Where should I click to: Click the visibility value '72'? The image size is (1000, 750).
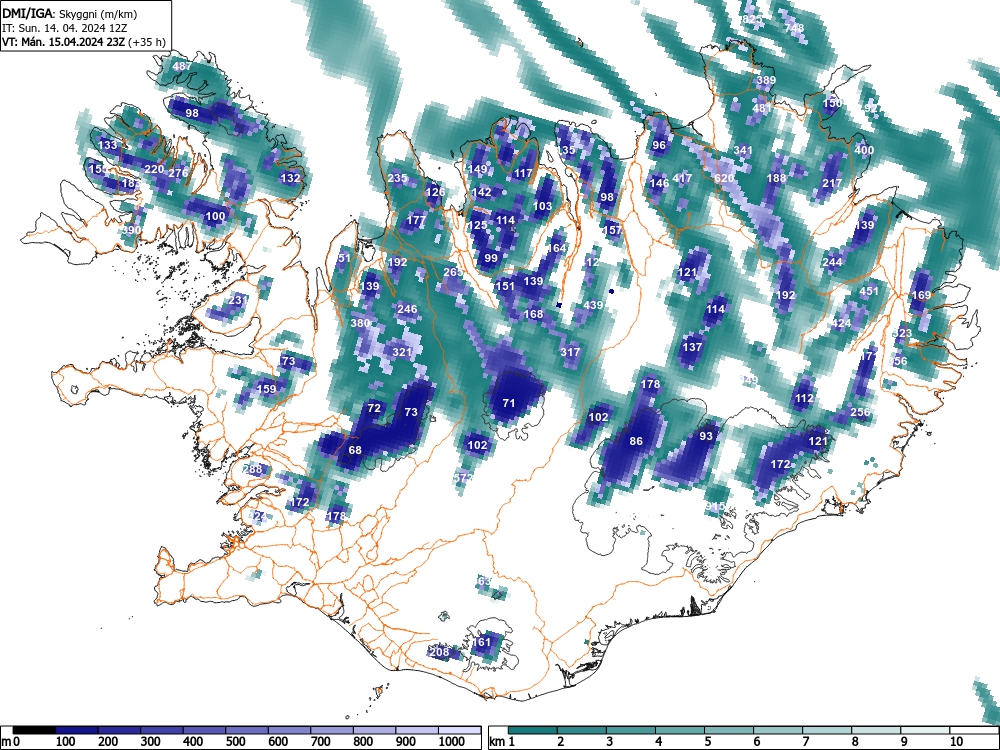point(374,408)
